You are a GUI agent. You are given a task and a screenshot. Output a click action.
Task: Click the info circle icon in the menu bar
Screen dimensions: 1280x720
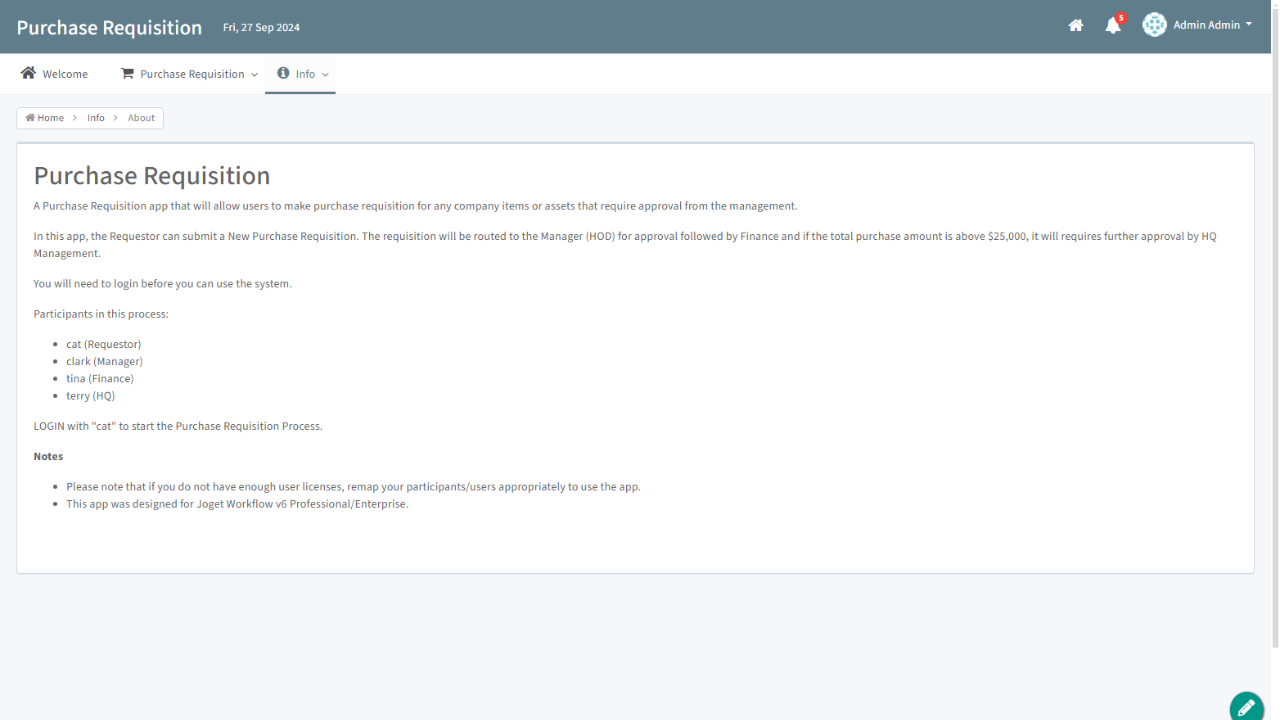pyautogui.click(x=283, y=73)
